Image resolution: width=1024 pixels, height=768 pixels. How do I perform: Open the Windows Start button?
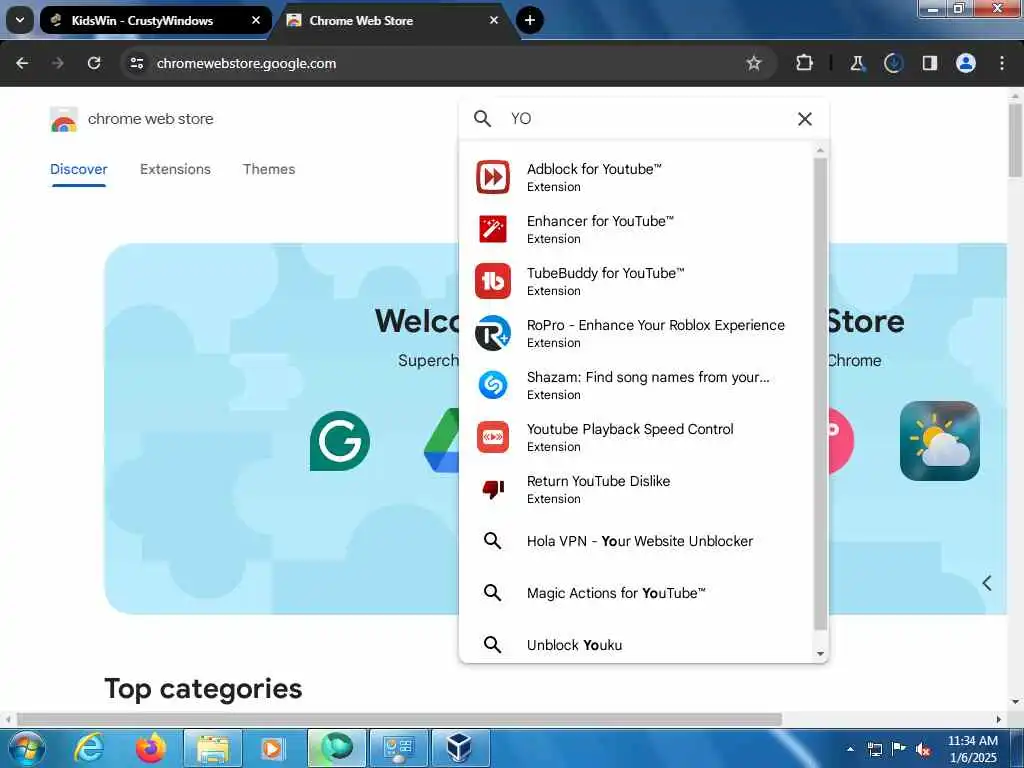27,748
